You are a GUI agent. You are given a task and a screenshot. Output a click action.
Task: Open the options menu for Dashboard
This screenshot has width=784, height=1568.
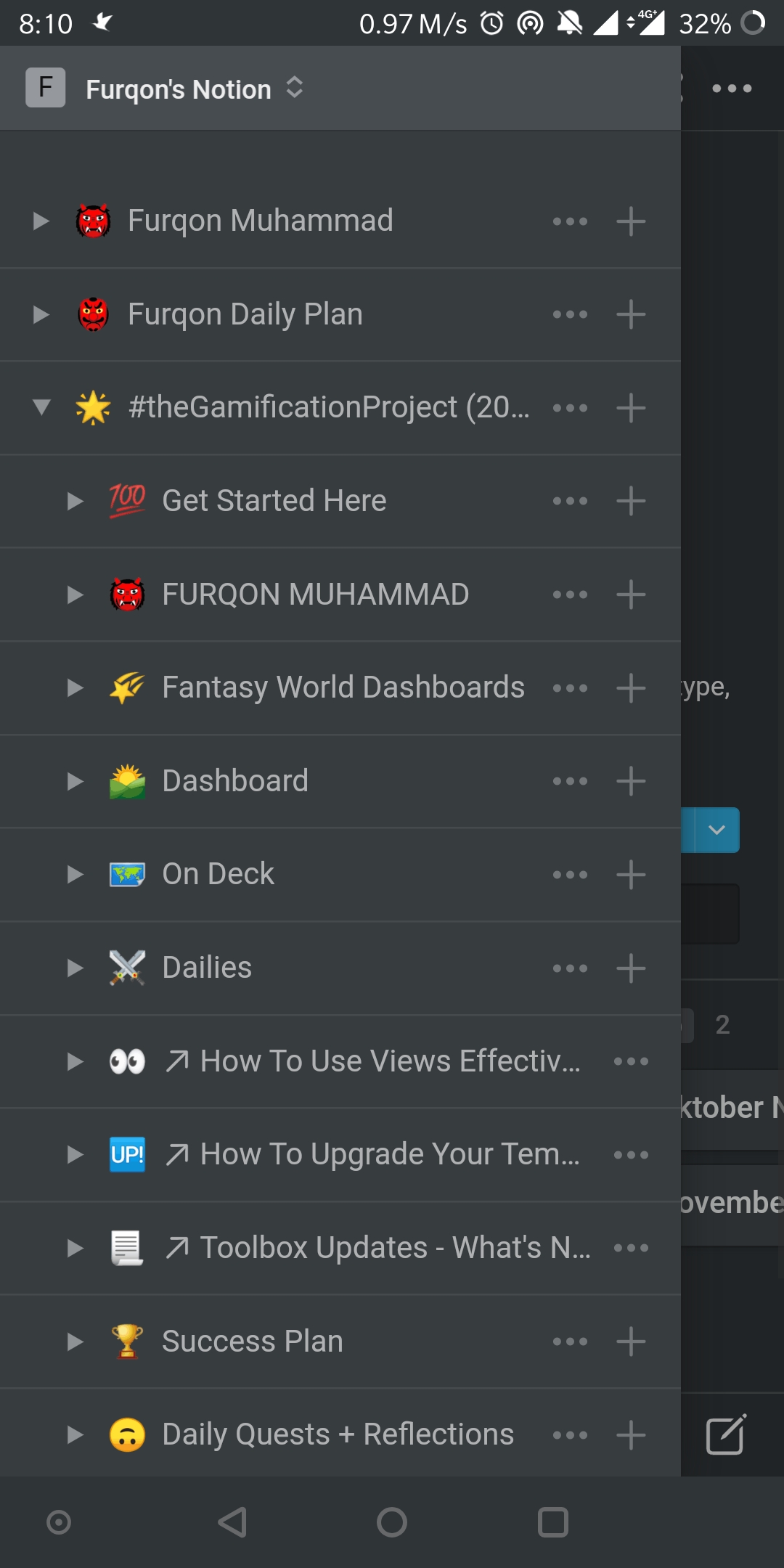[x=570, y=781]
